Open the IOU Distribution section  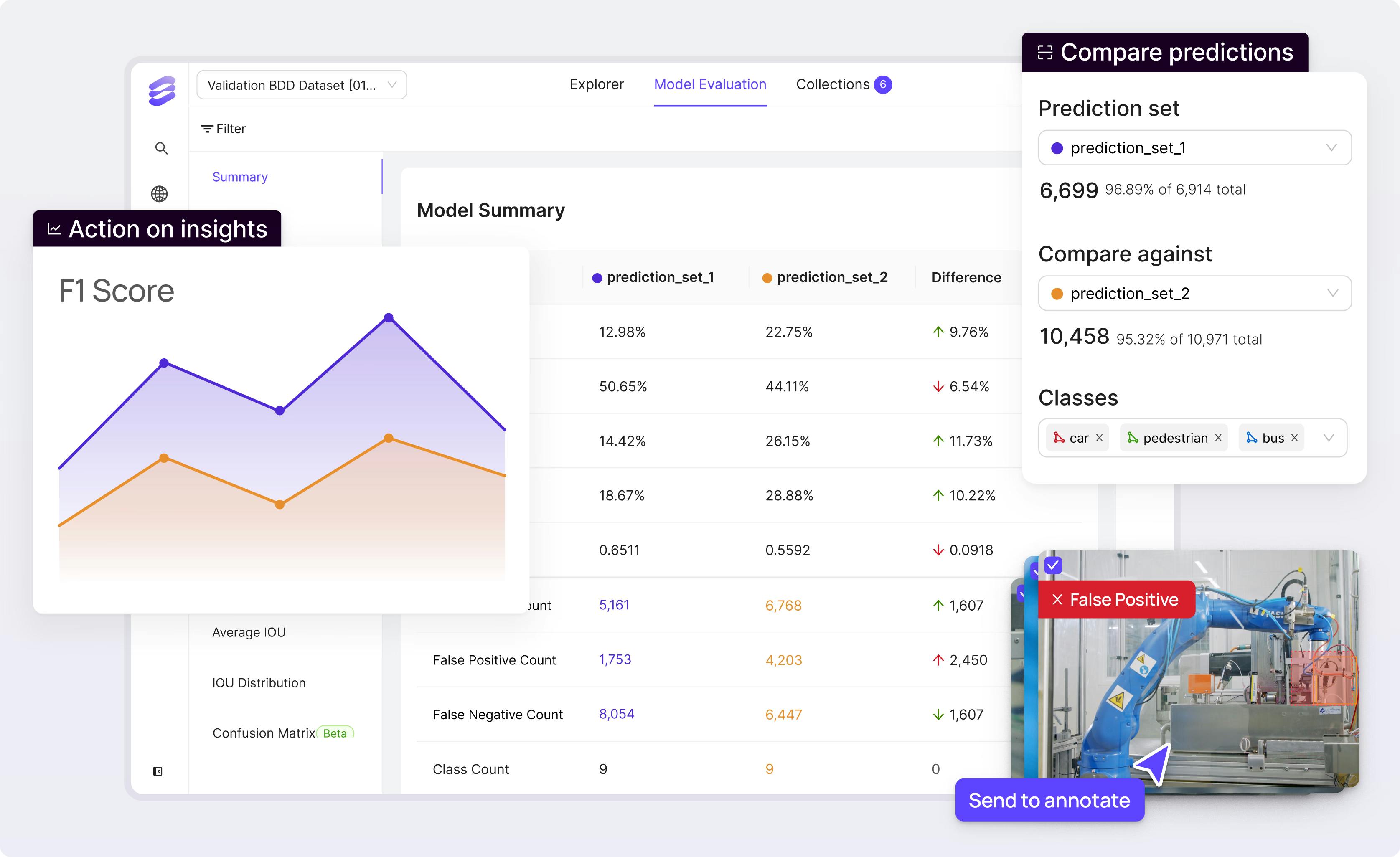click(x=259, y=683)
